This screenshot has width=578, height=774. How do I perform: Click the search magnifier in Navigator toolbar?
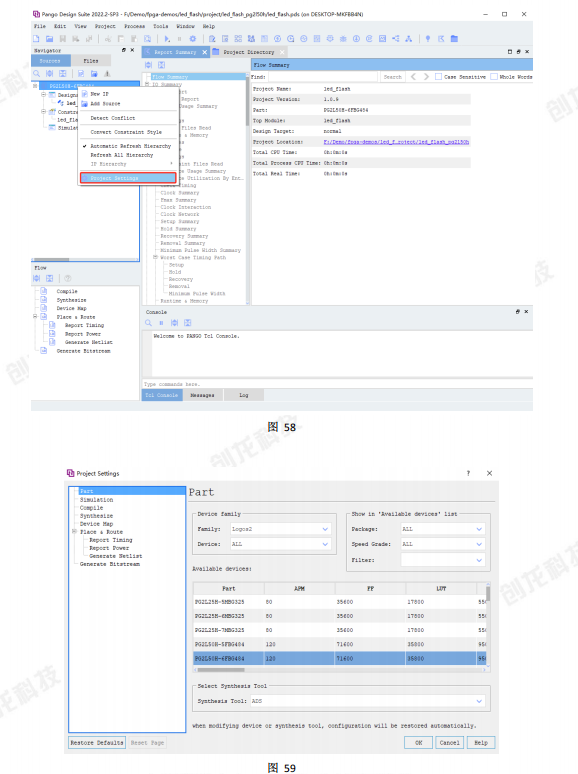point(37,74)
